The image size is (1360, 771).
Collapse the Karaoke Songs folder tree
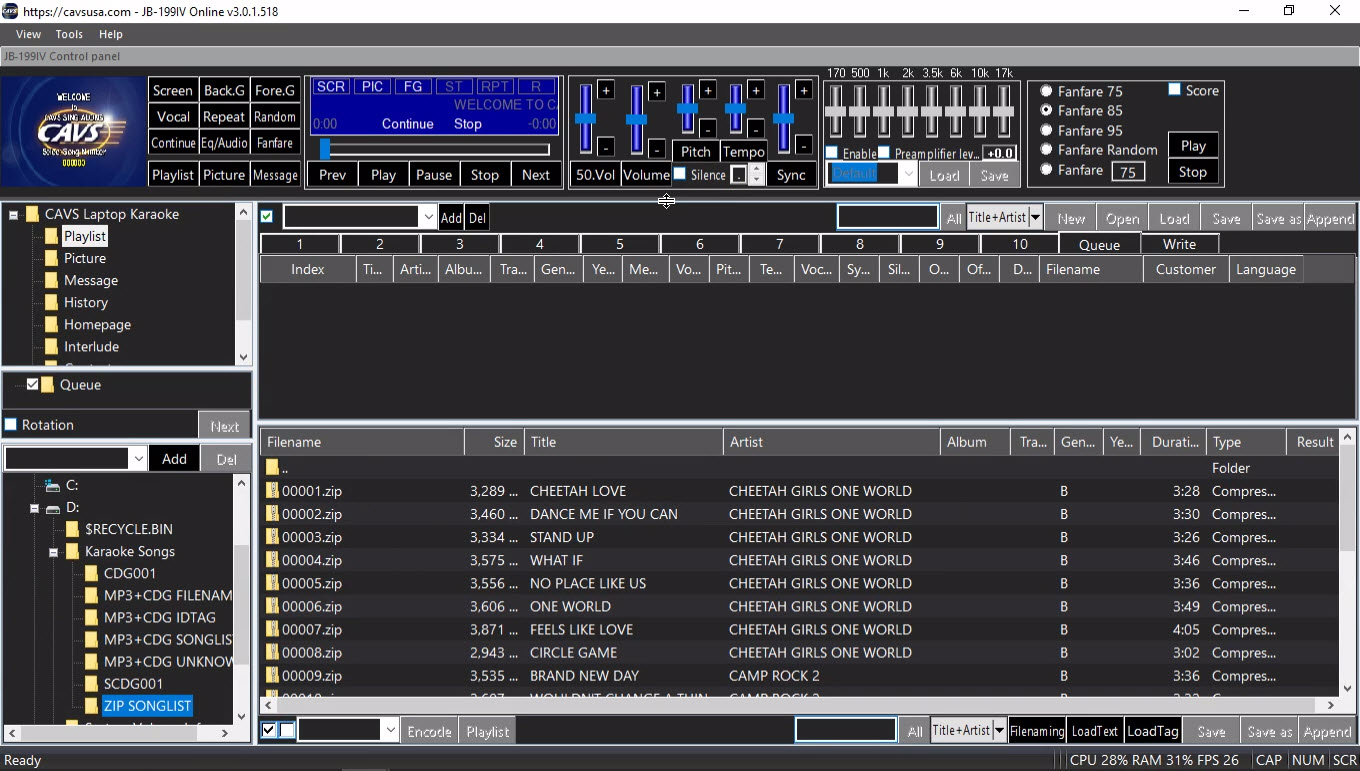pyautogui.click(x=54, y=552)
